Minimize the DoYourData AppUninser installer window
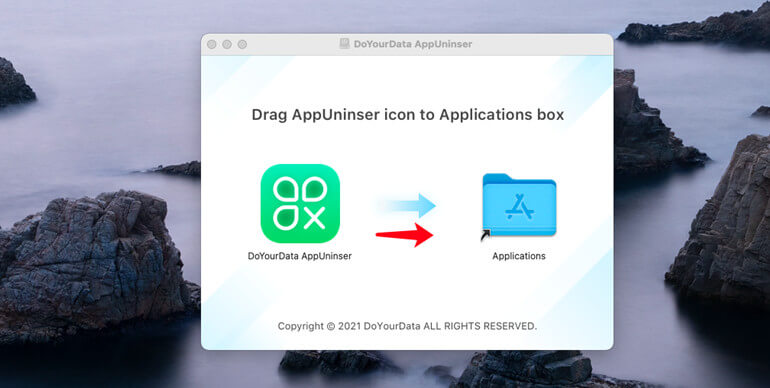This screenshot has height=388, width=770. click(227, 44)
